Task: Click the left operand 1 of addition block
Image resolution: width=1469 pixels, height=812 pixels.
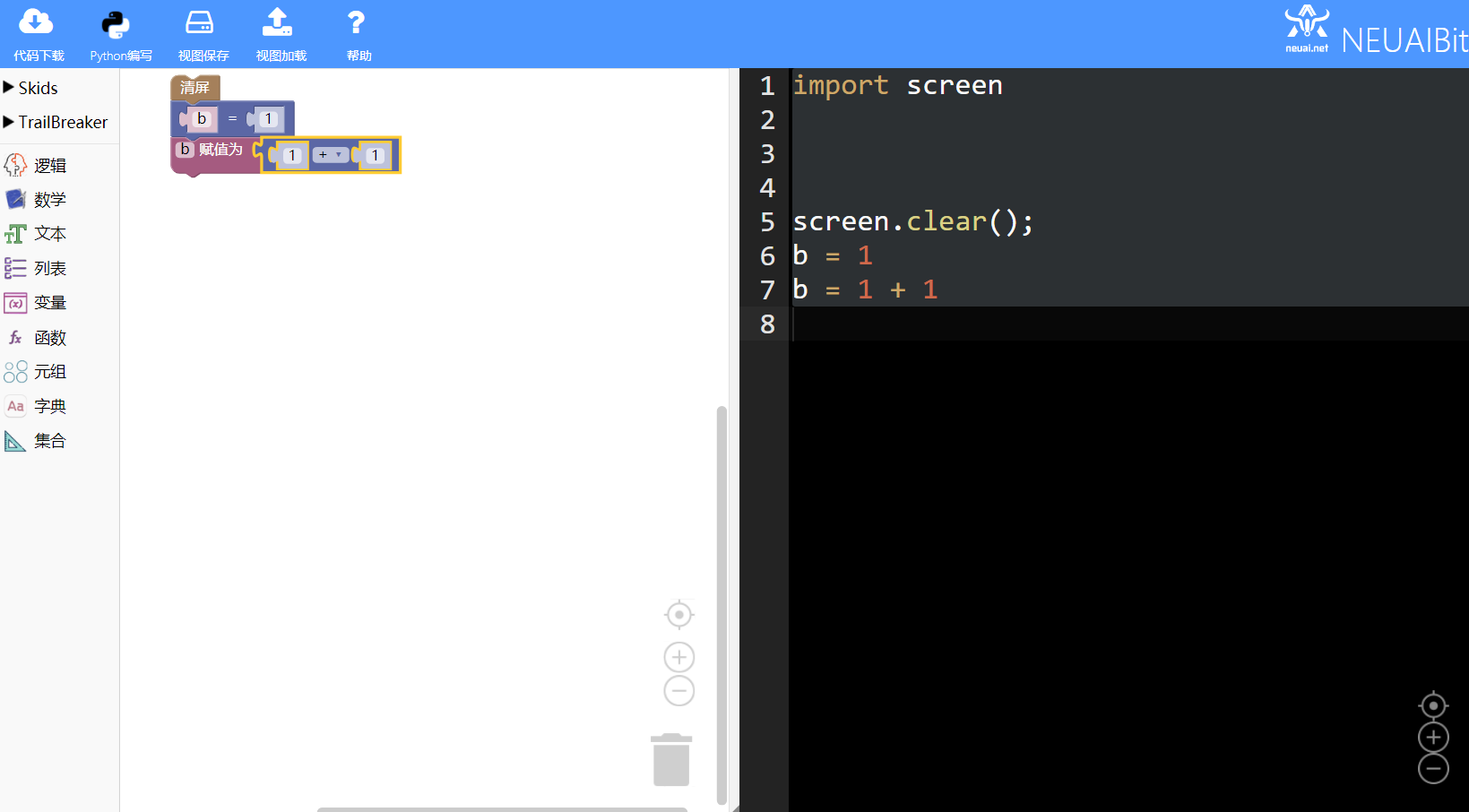Action: pyautogui.click(x=292, y=156)
